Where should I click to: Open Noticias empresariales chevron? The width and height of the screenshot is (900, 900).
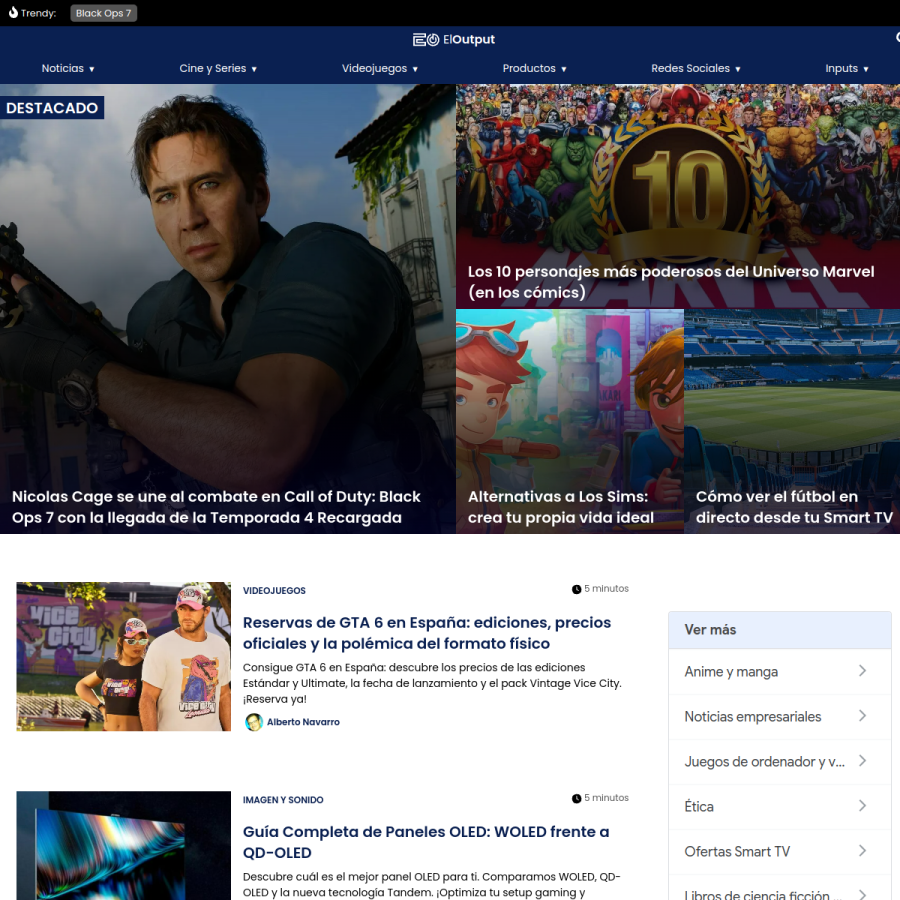862,716
